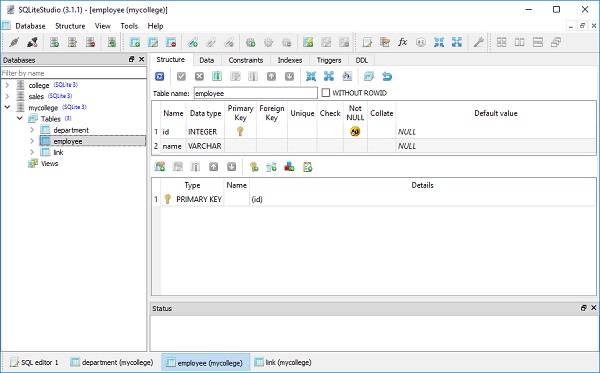Click the Table name input field
The image size is (600, 373).
(x=256, y=93)
